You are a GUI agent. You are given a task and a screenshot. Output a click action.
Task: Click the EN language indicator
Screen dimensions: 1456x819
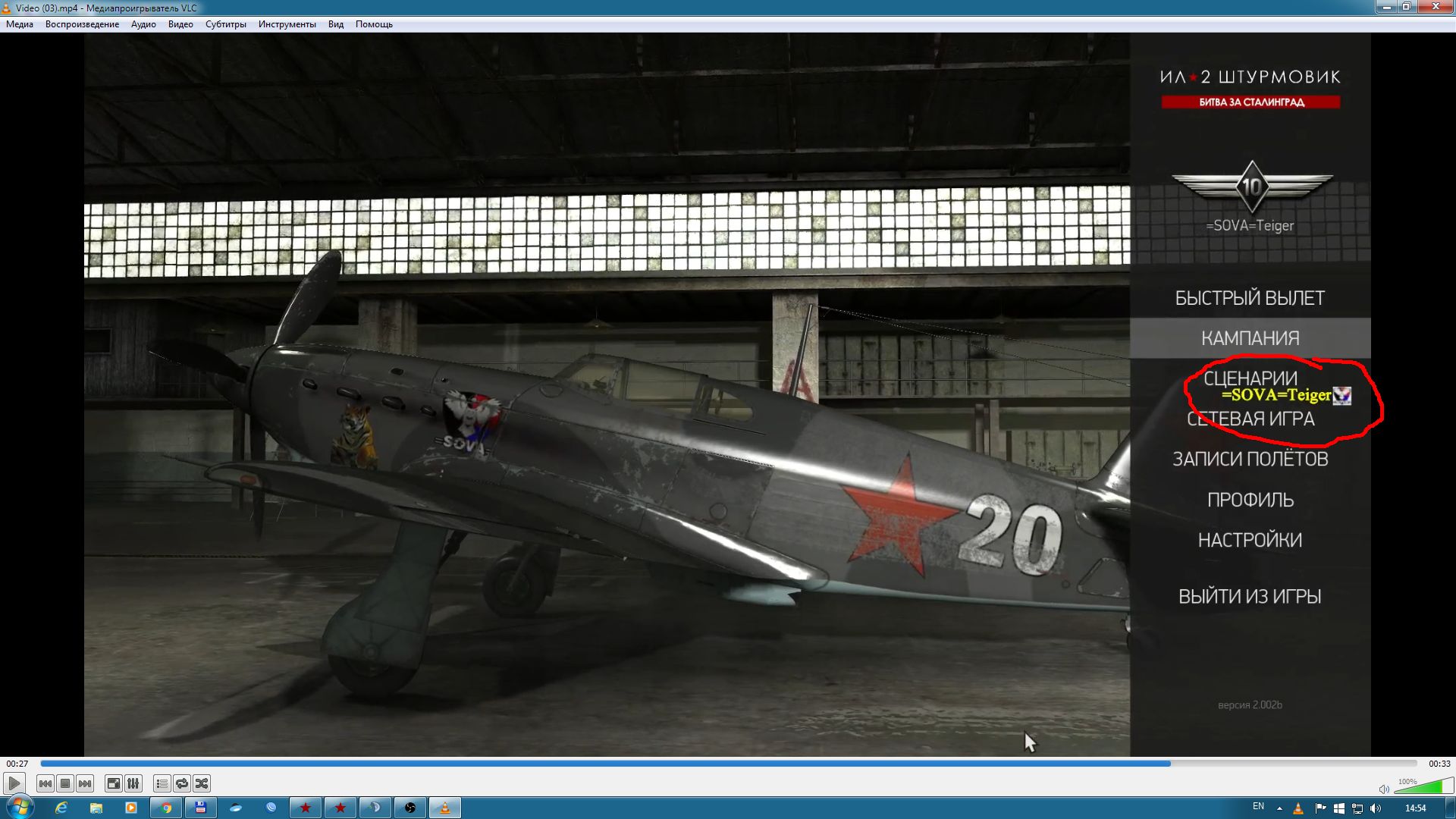click(x=1258, y=807)
